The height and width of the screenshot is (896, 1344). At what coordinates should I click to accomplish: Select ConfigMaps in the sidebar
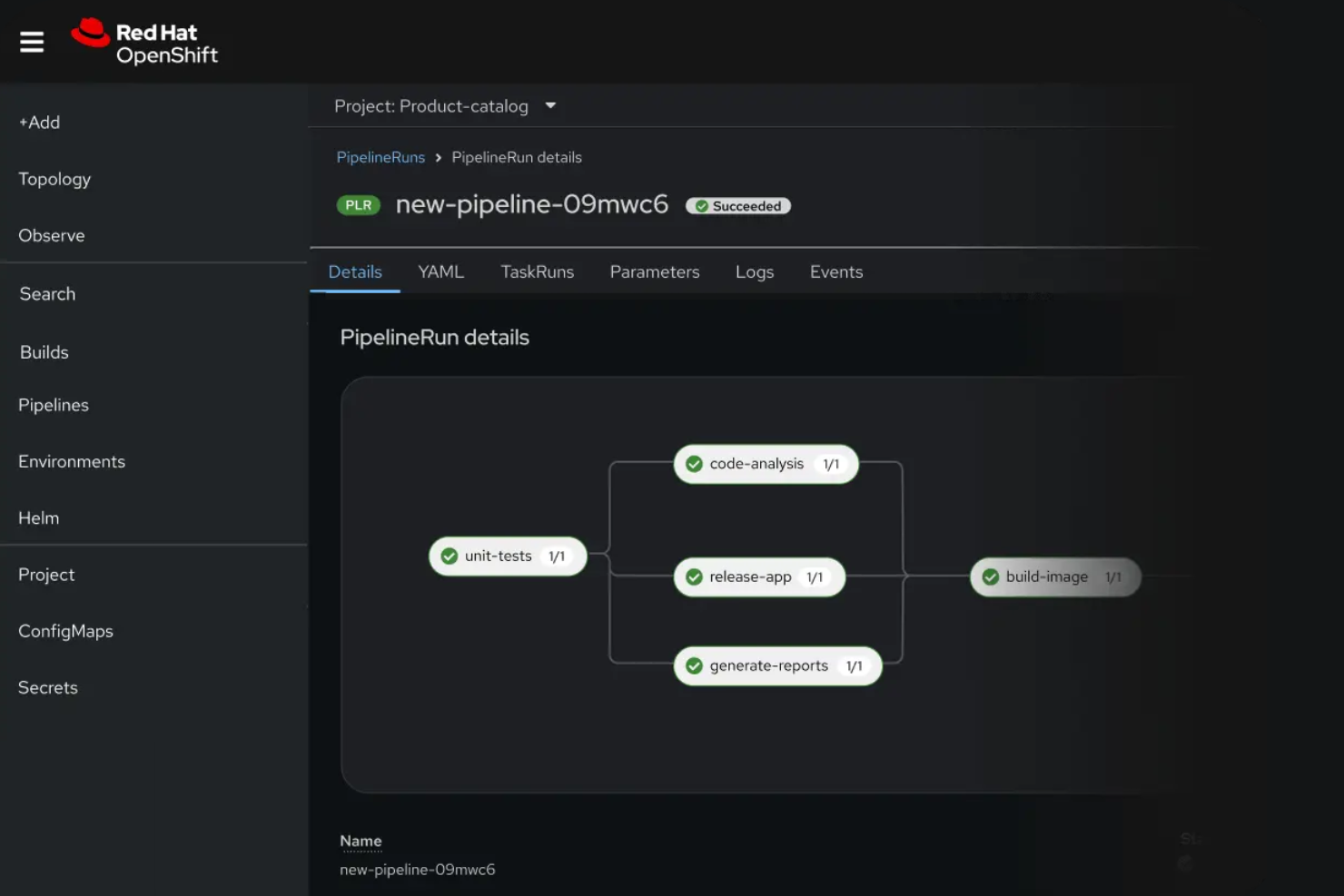click(65, 631)
